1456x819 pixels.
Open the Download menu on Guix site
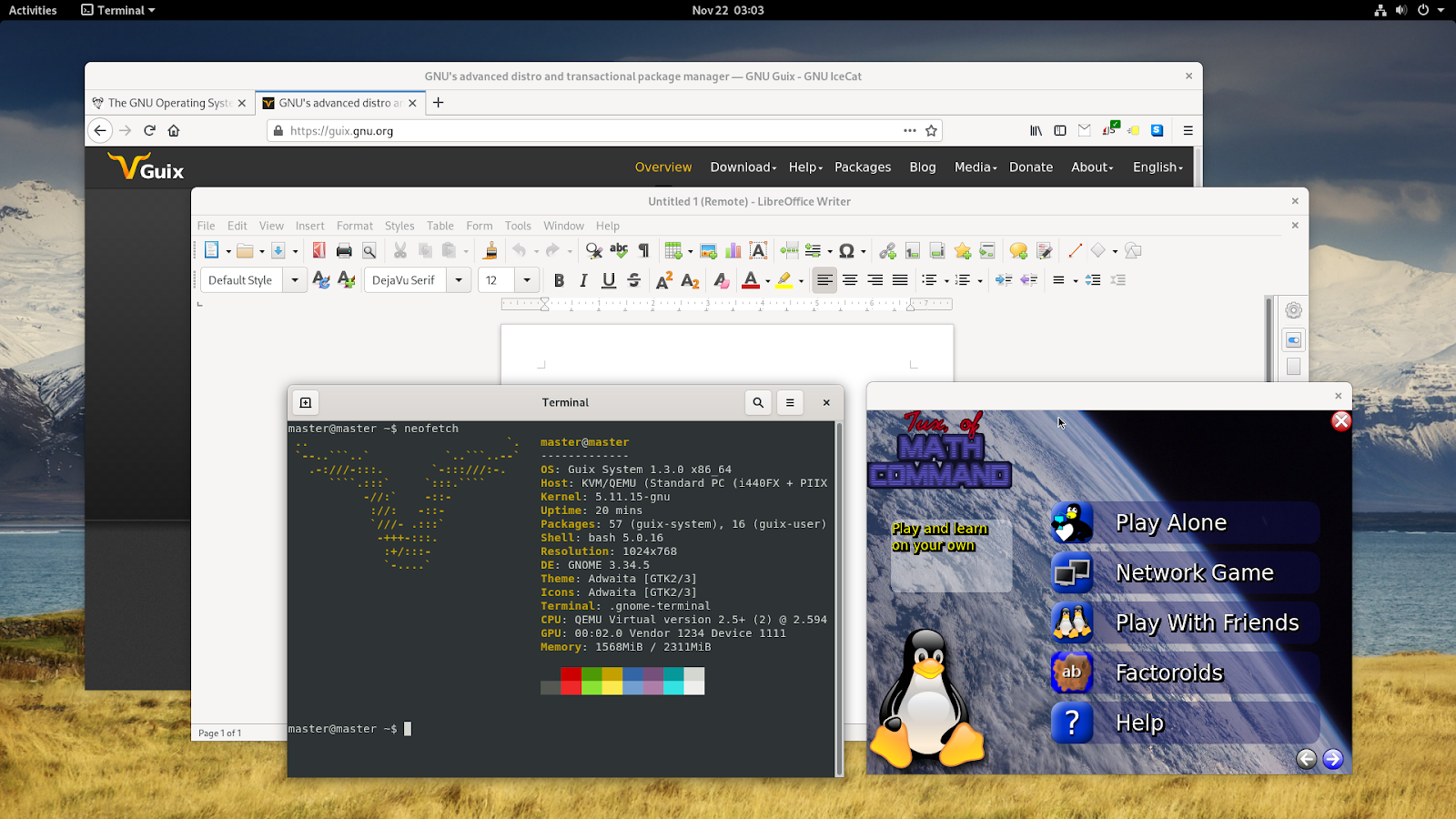point(743,167)
